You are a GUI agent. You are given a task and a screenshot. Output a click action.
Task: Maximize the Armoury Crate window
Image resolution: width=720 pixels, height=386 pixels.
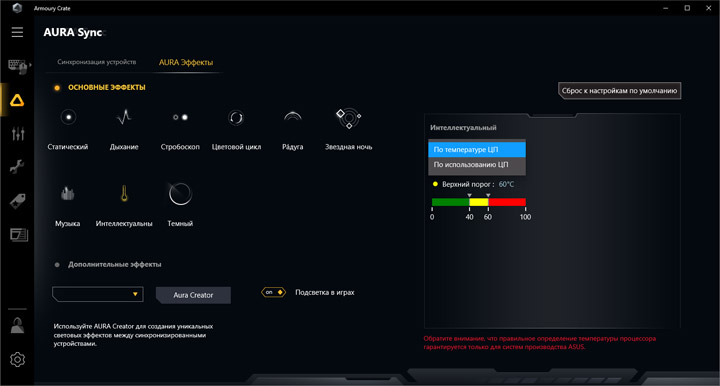pos(687,8)
